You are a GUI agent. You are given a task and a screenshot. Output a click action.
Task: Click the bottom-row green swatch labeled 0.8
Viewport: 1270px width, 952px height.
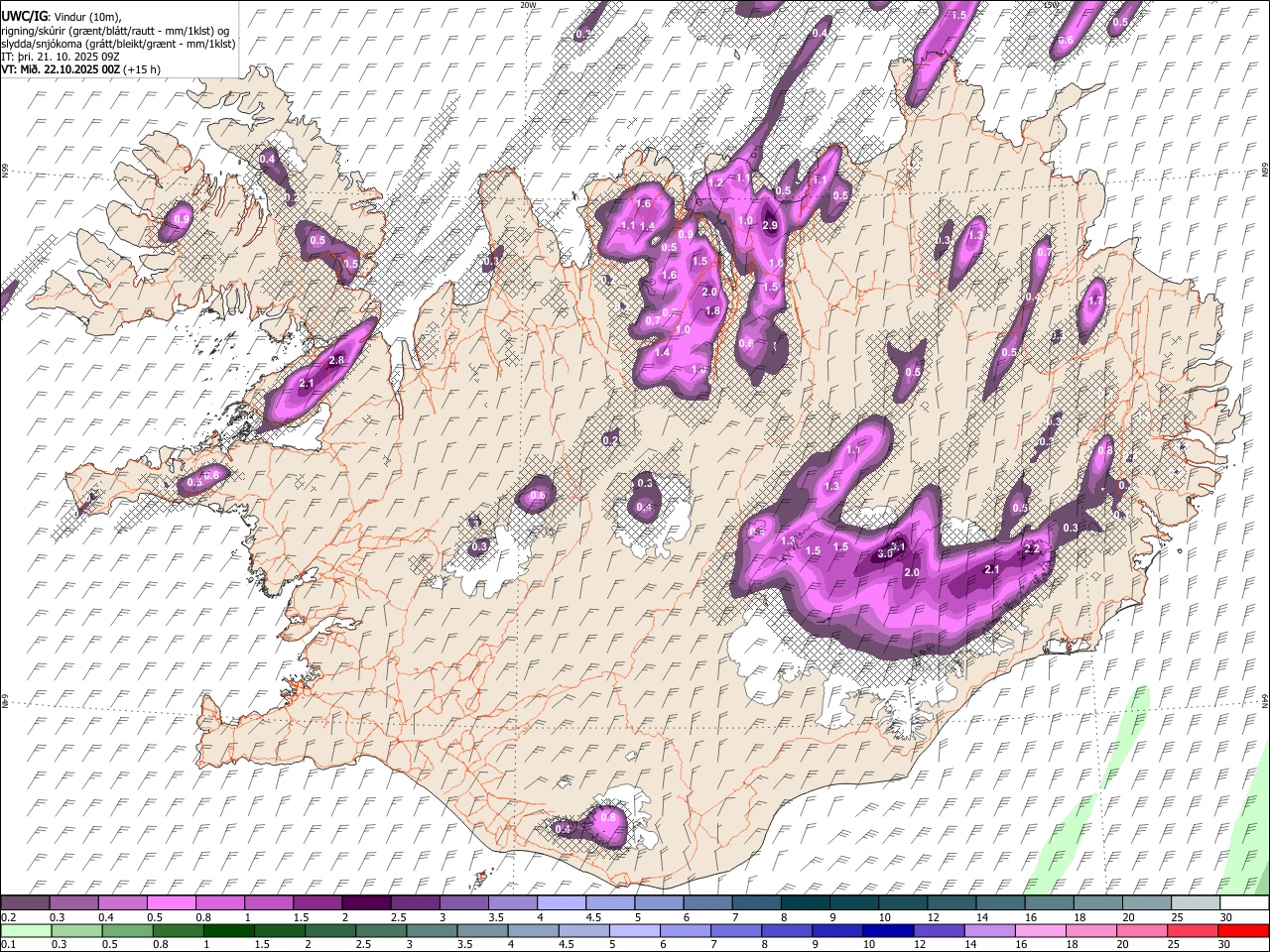tap(178, 931)
